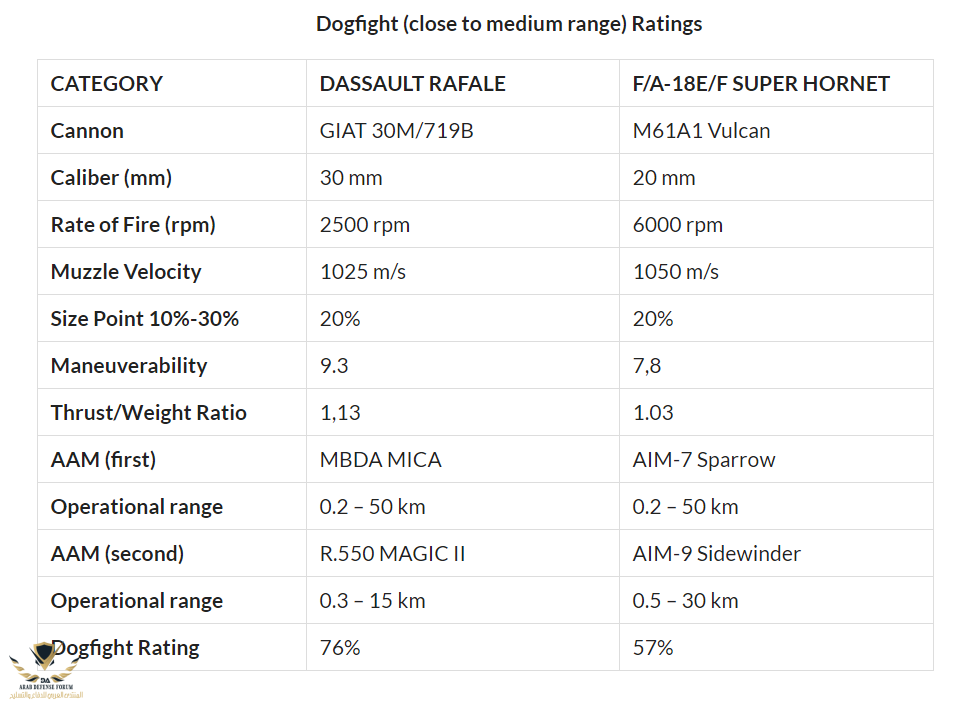Select the F/A-18E/F SUPER HORNET column header
Viewport: 978px width, 701px height.
point(761,84)
